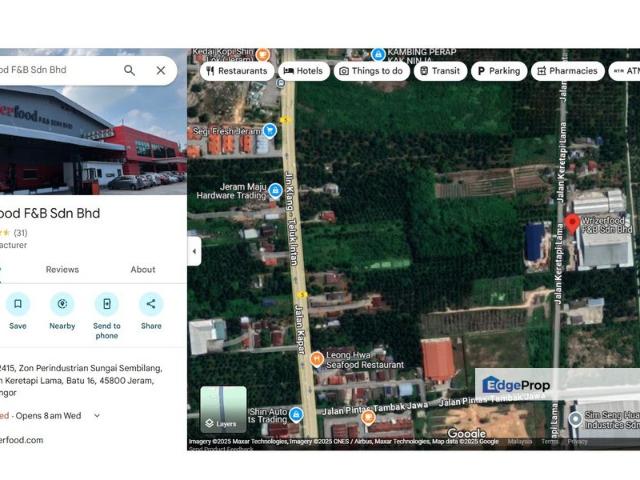Click restaurant marker on Jalan Pintas Tambak Jawa
640x480 pixels.
coord(368,417)
